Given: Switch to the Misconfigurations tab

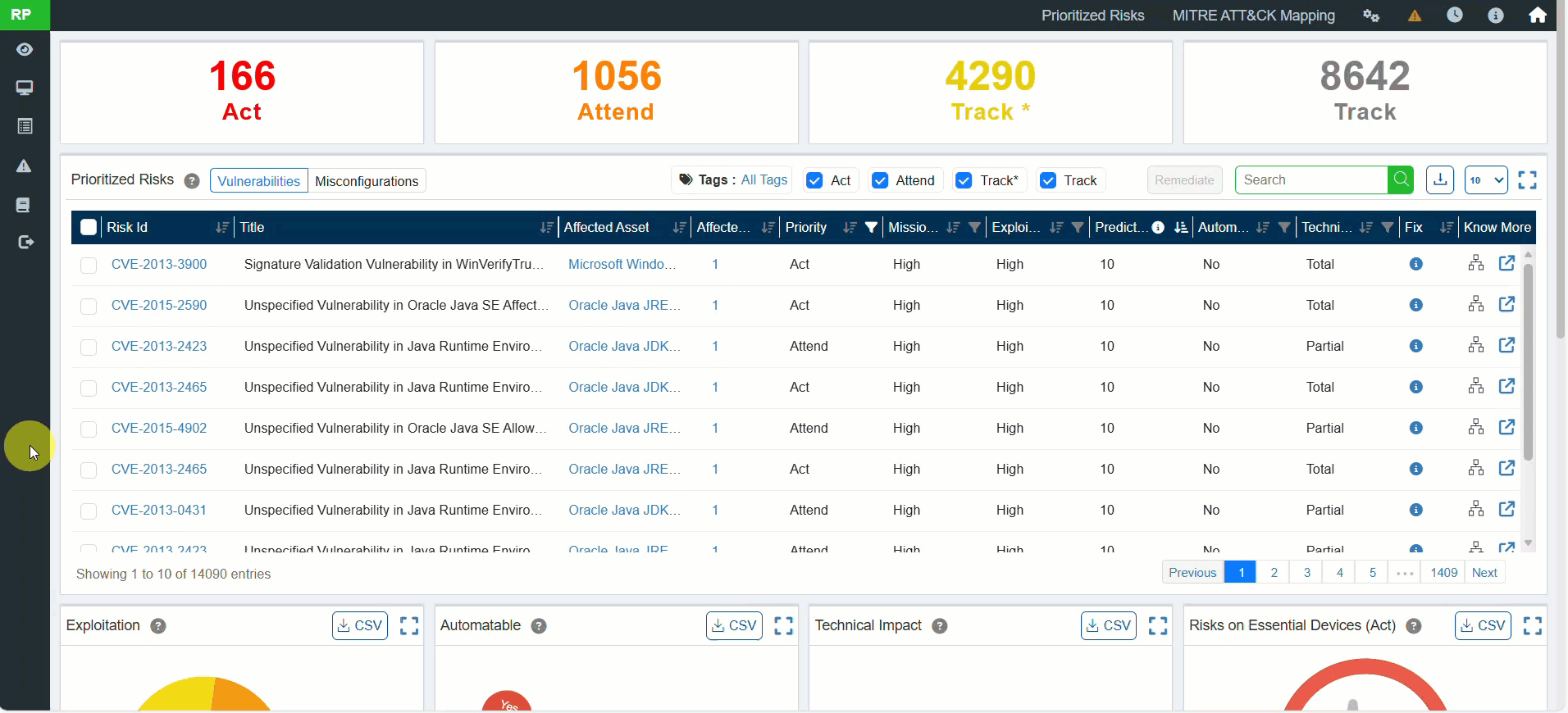Looking at the screenshot, I should pyautogui.click(x=367, y=181).
